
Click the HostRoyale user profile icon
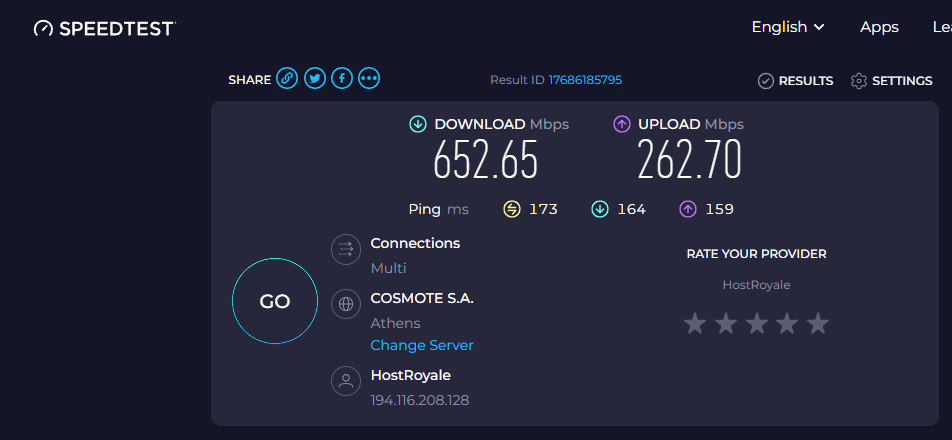[x=346, y=381]
